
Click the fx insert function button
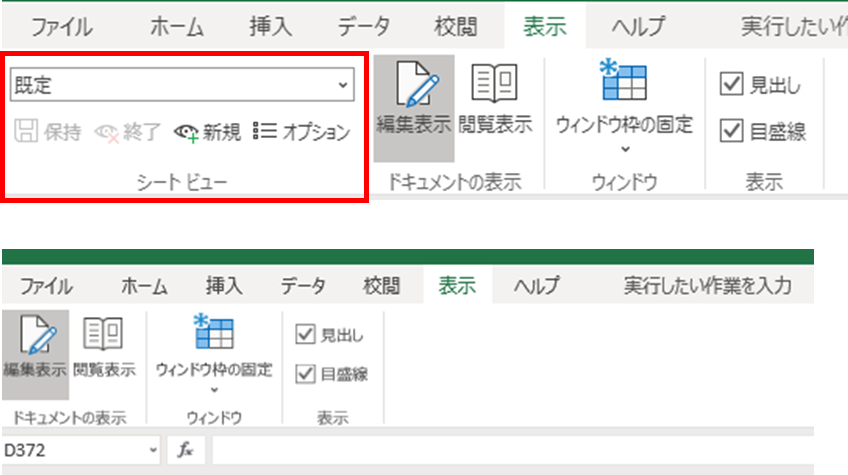click(186, 450)
